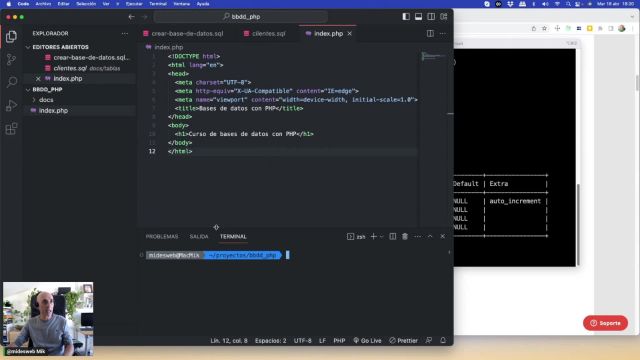This screenshot has height=360, width=640.
Task: Toggle the secondary sidebar layout icon
Action: [431, 17]
